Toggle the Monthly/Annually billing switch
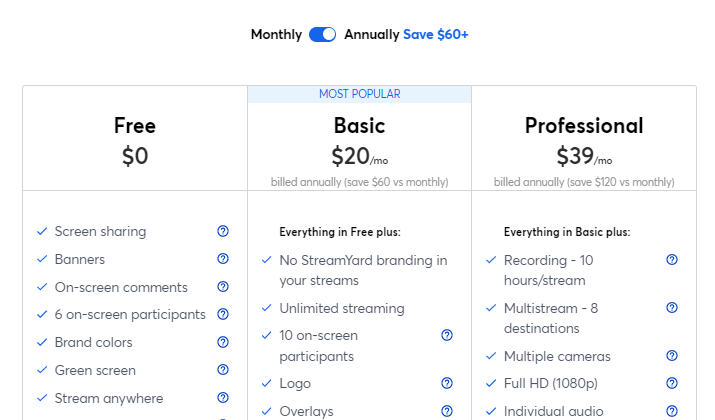Screen dimensions: 715x420 tap(322, 35)
